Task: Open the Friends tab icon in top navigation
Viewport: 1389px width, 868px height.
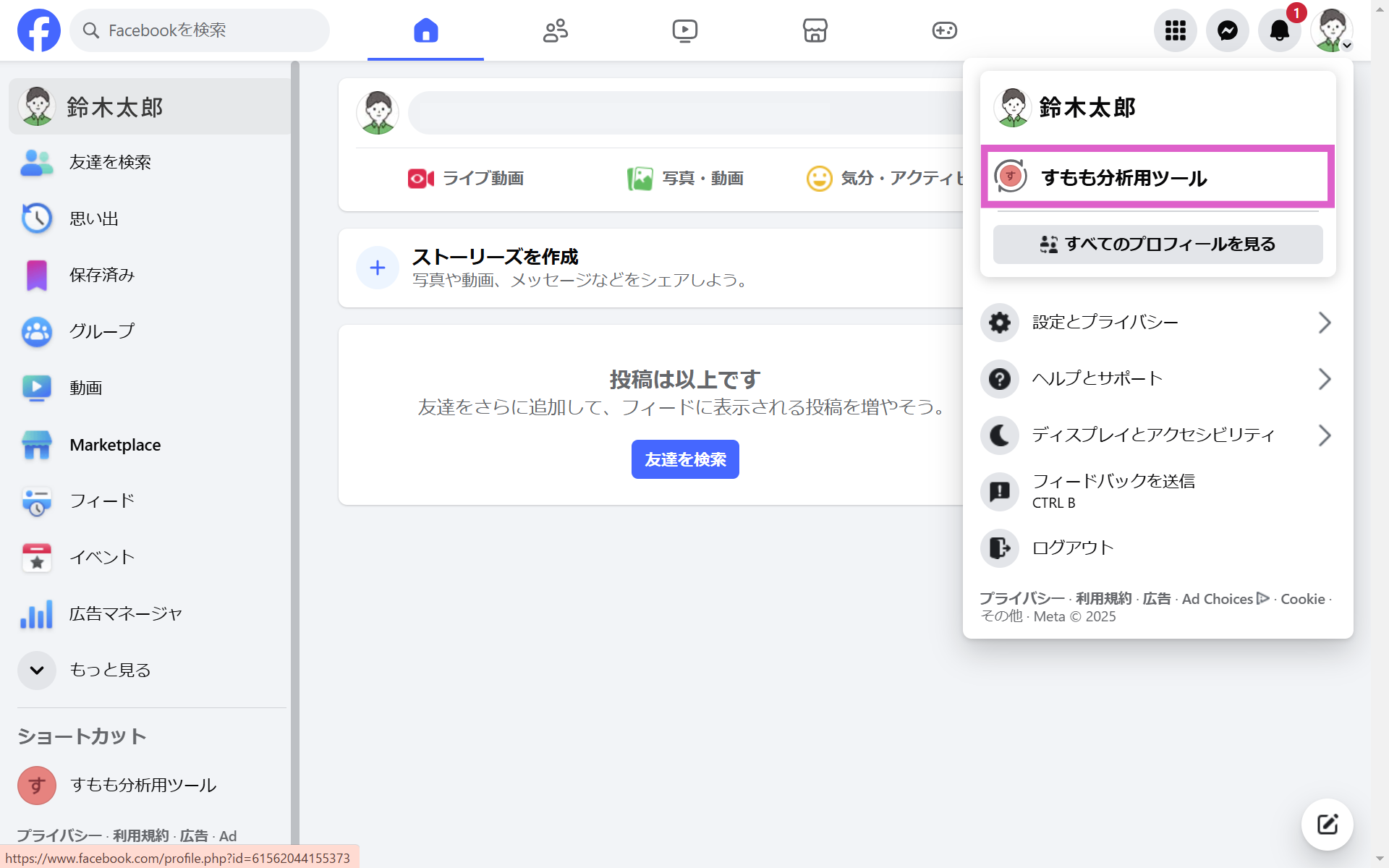Action: pyautogui.click(x=556, y=30)
